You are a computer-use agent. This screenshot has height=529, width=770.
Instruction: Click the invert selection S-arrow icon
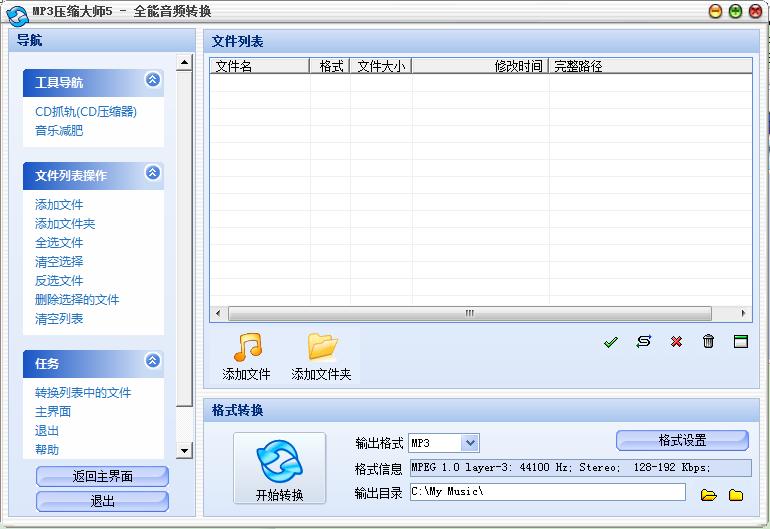coord(643,341)
